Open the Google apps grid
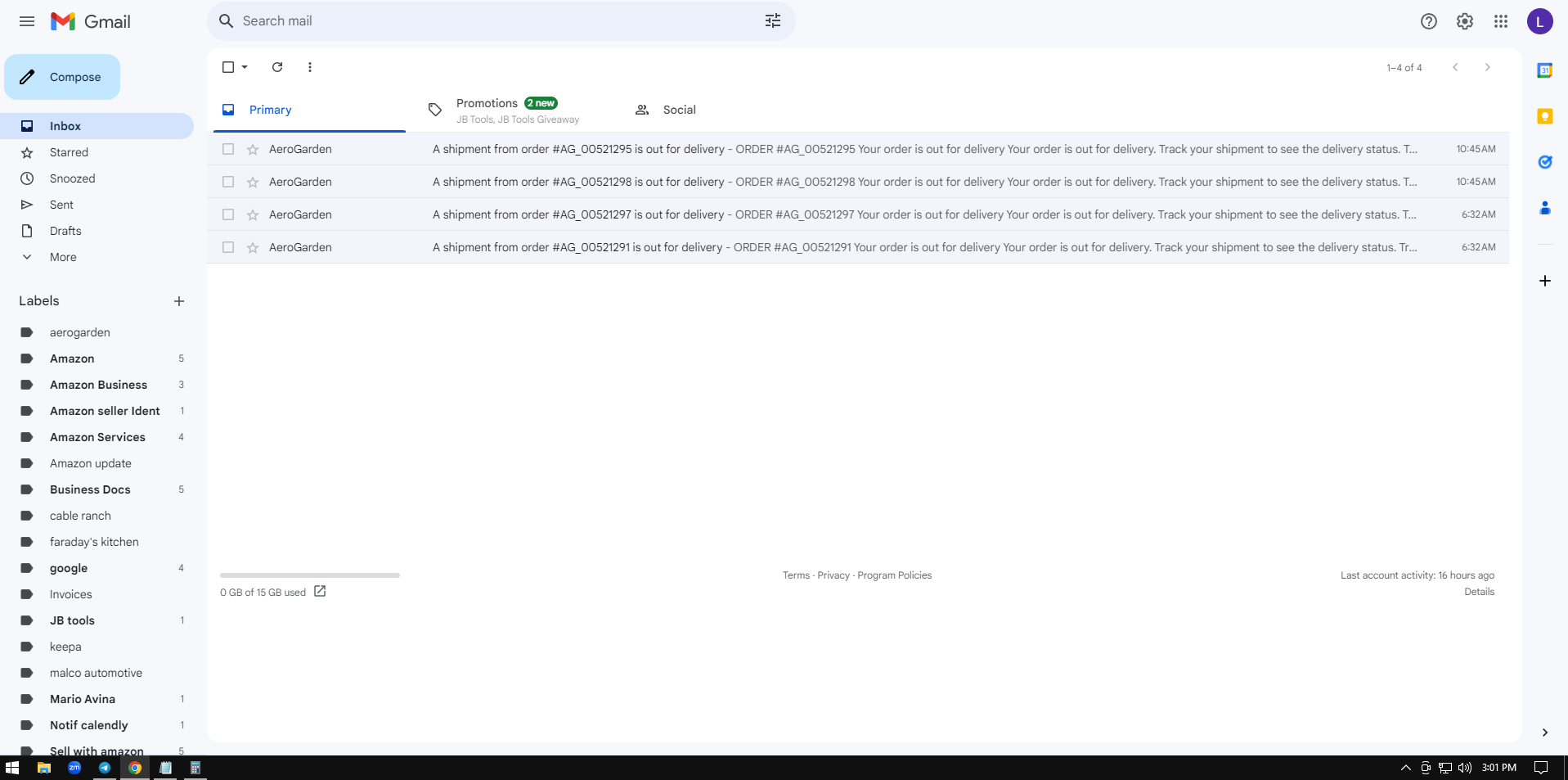This screenshot has width=1568, height=780. click(1501, 21)
